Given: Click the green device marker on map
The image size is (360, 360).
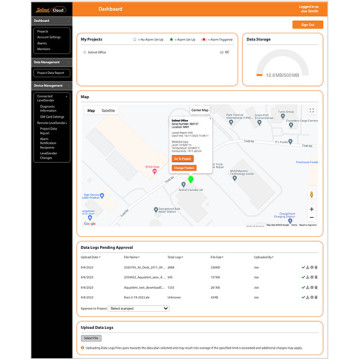Looking at the screenshot, I should tap(191, 180).
